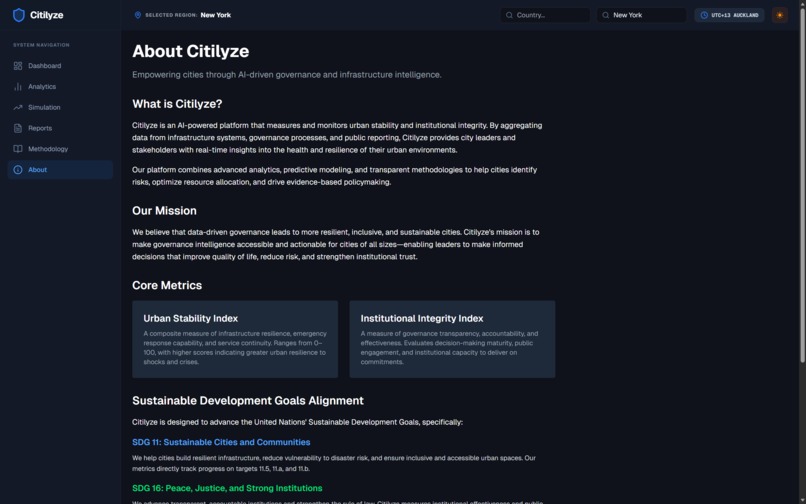806x504 pixels.
Task: Open the Simulation section
Action: (60, 107)
